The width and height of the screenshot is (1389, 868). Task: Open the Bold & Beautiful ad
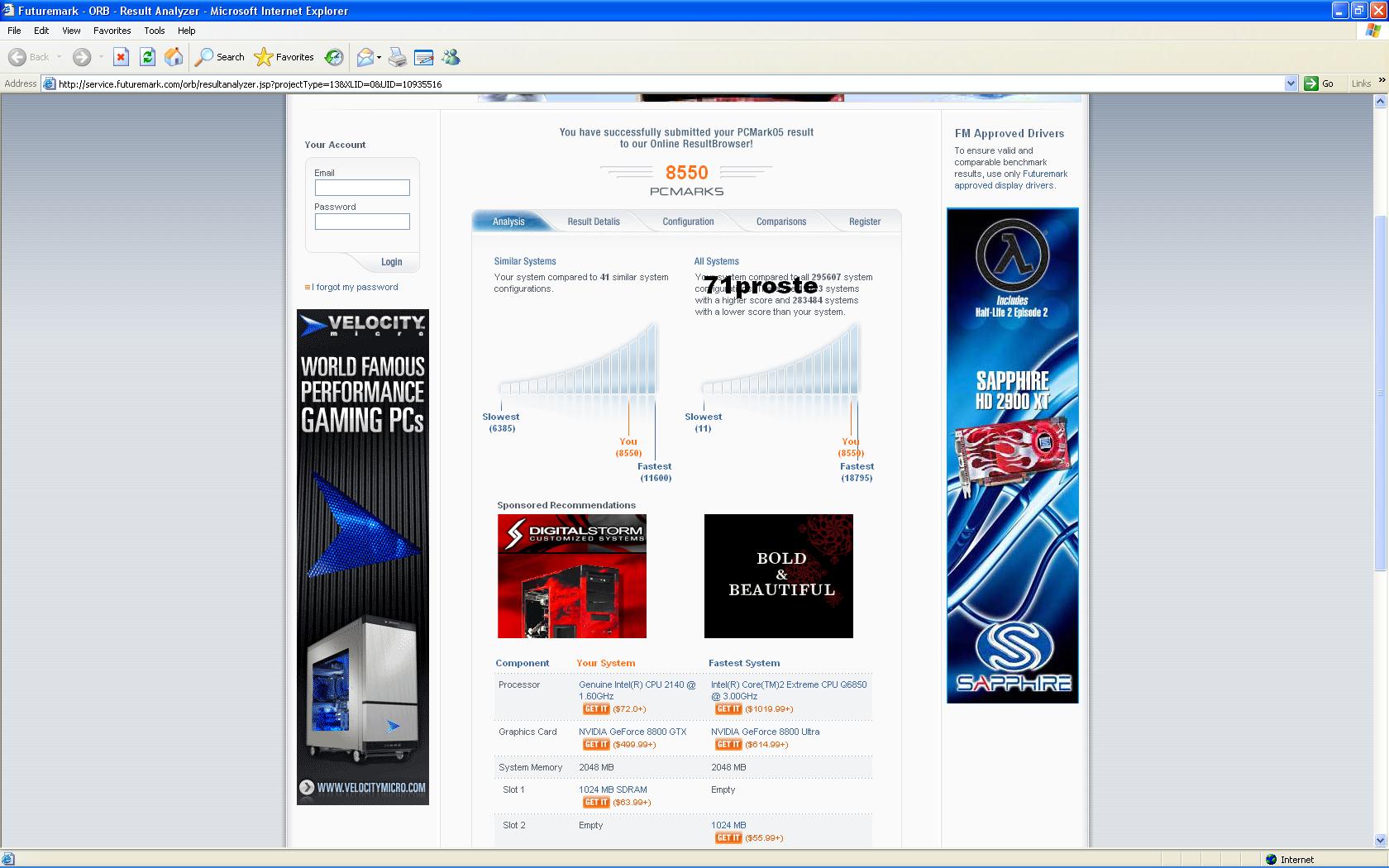click(x=779, y=576)
